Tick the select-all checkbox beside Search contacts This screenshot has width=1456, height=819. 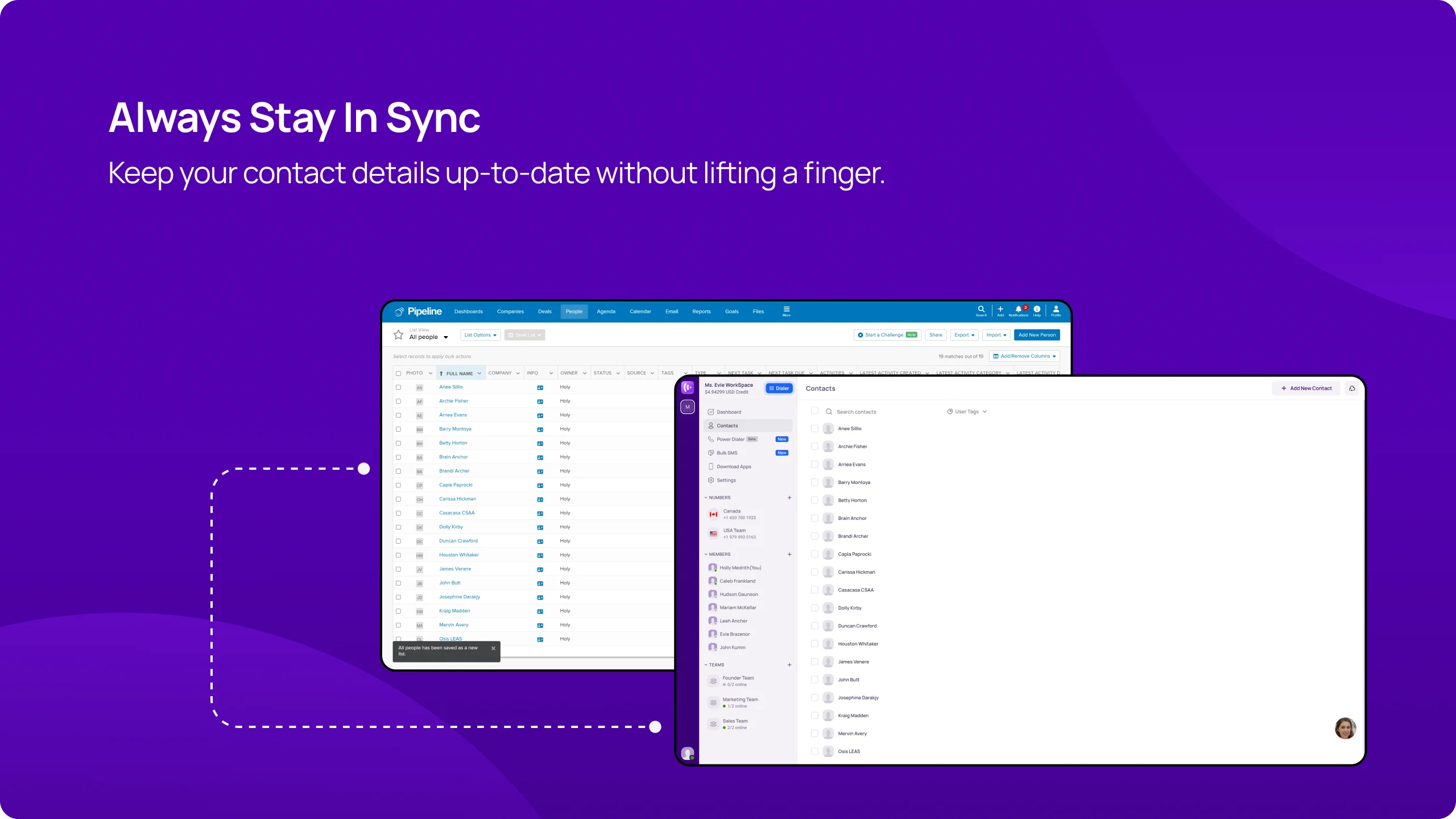pyautogui.click(x=814, y=411)
